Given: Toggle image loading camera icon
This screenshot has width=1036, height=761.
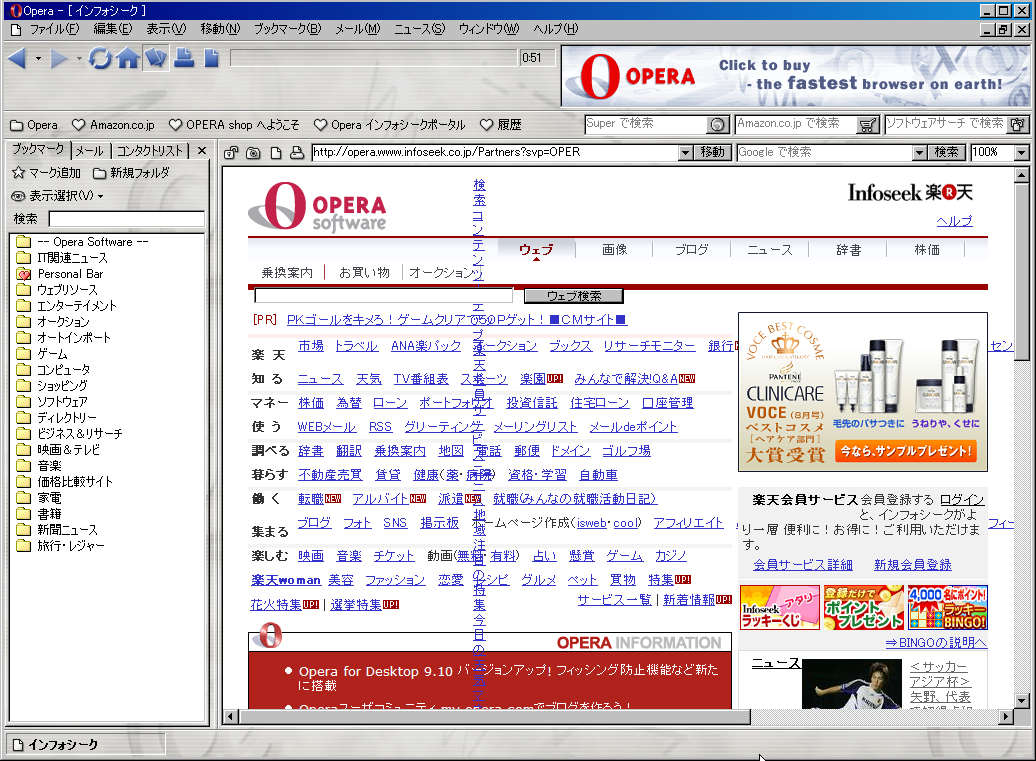Looking at the screenshot, I should click(x=253, y=153).
